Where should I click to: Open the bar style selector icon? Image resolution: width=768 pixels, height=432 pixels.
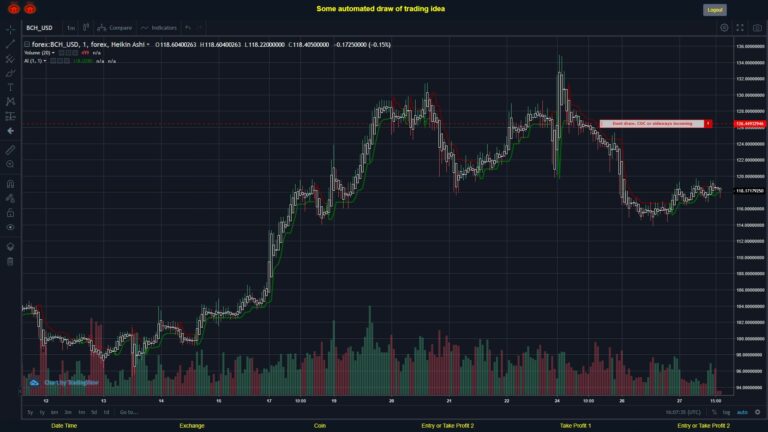coord(86,27)
